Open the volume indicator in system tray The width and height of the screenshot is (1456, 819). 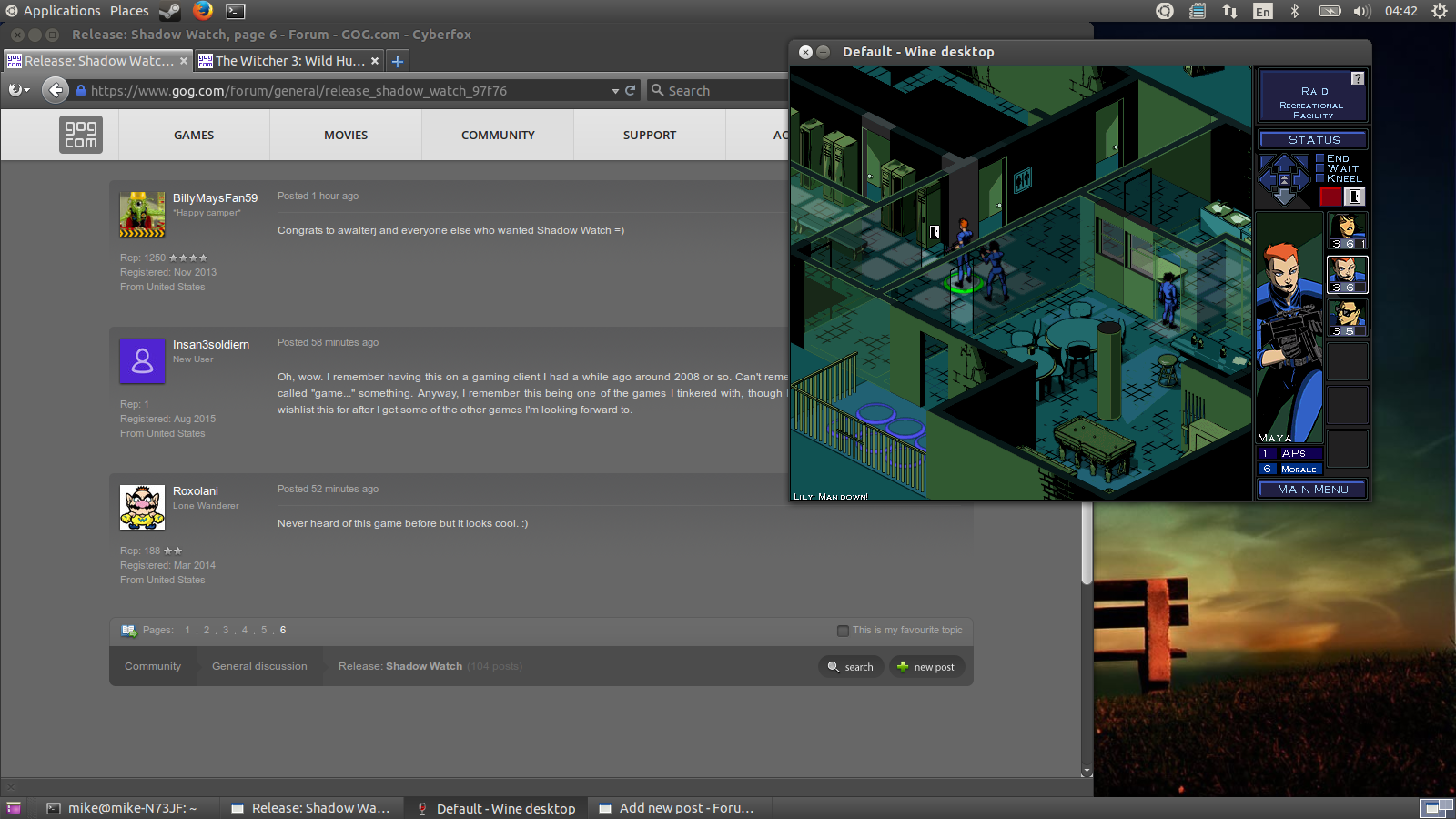[x=1361, y=11]
